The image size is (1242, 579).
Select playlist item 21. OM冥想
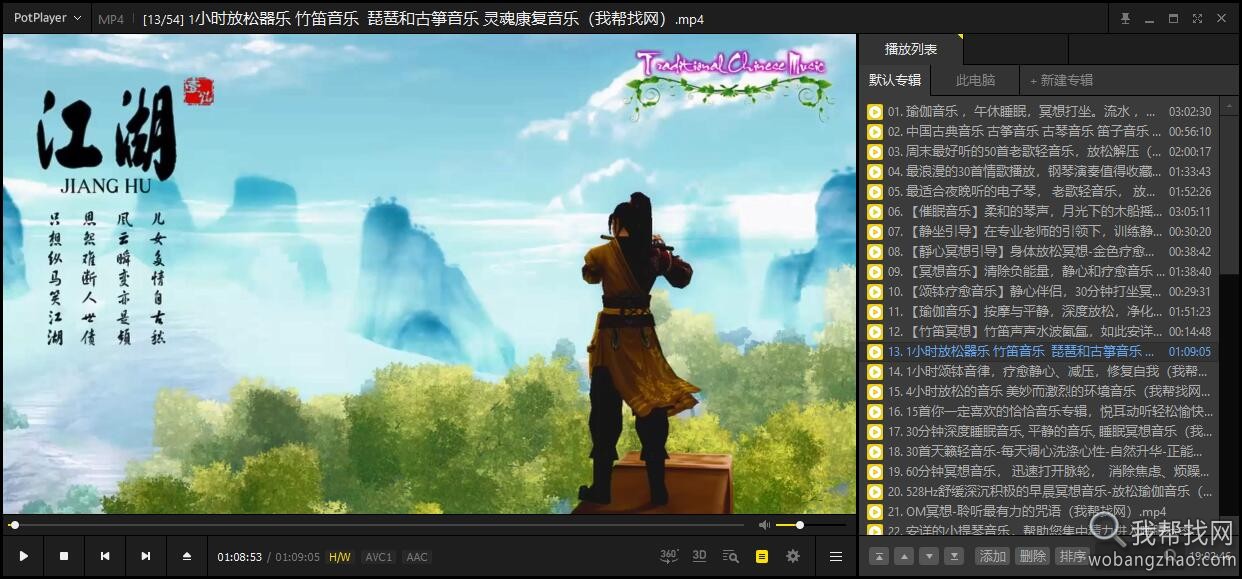(1039, 511)
